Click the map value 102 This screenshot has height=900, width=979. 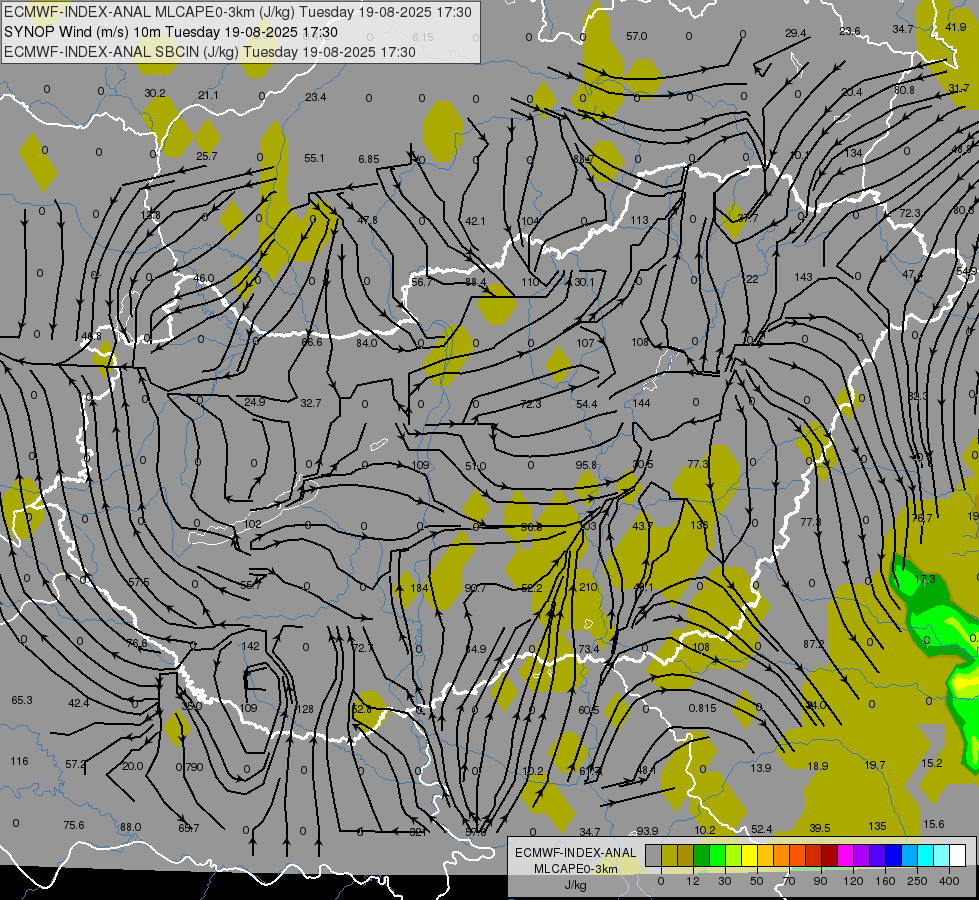(x=253, y=523)
